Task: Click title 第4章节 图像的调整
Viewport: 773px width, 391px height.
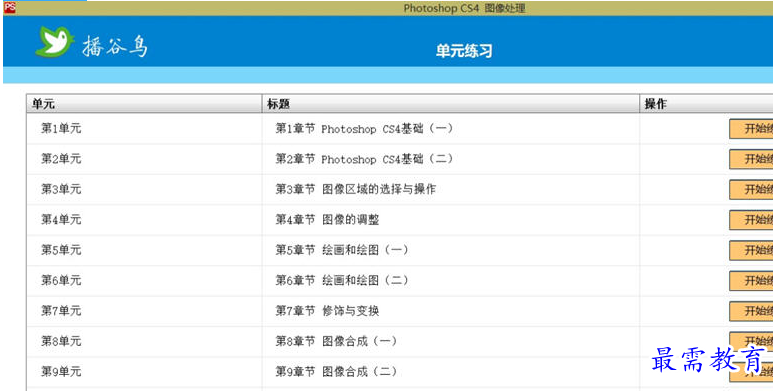Action: click(x=327, y=220)
